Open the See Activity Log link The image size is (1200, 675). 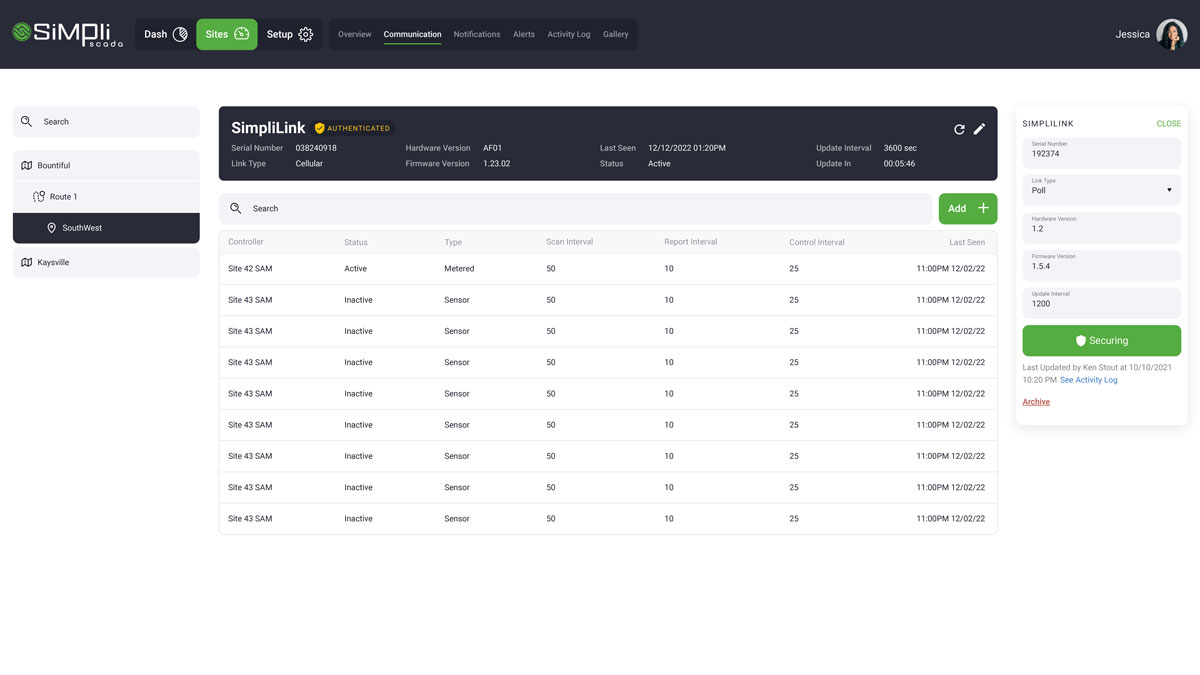(x=1088, y=380)
